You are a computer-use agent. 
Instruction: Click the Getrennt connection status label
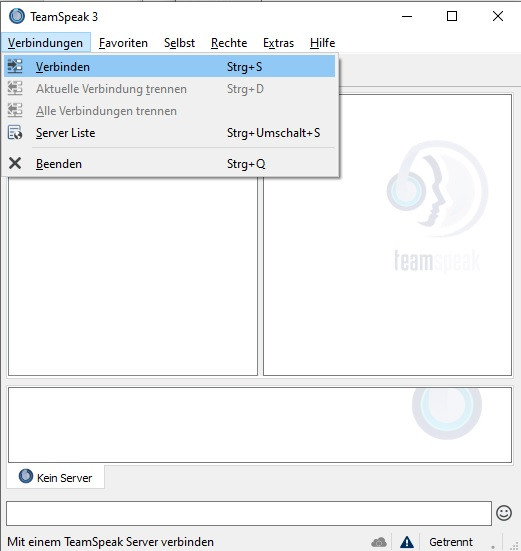[x=451, y=542]
